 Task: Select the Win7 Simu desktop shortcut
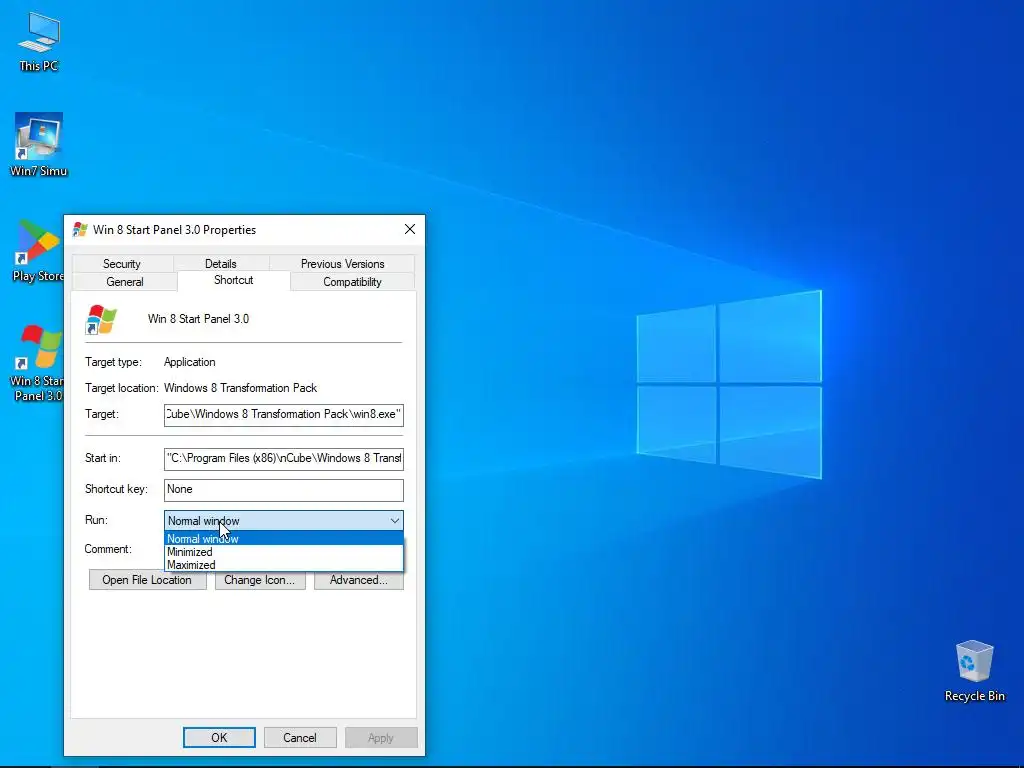click(39, 144)
